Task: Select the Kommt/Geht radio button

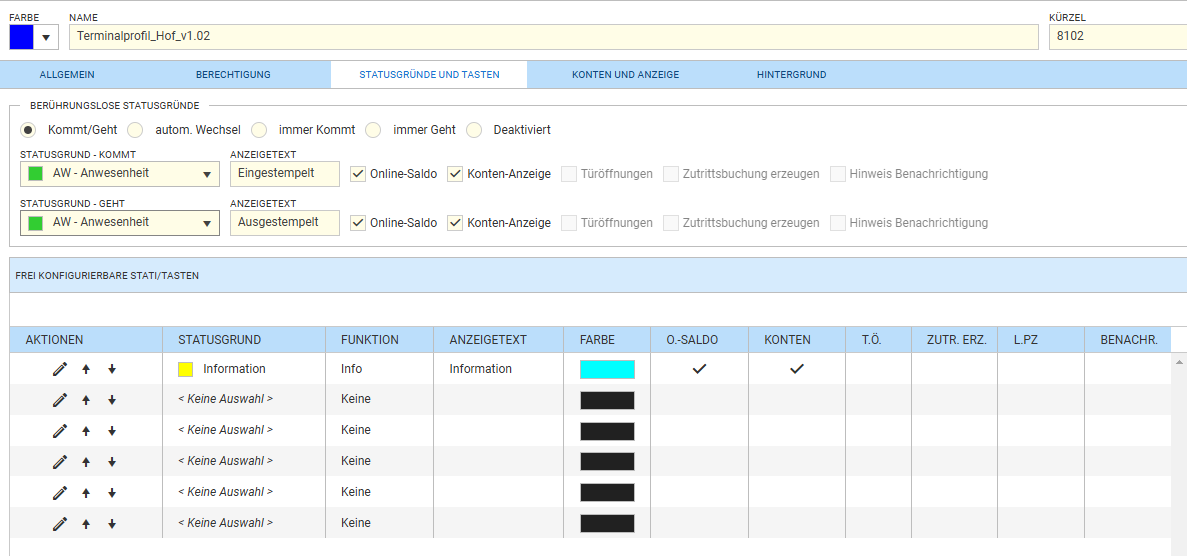Action: tap(28, 130)
